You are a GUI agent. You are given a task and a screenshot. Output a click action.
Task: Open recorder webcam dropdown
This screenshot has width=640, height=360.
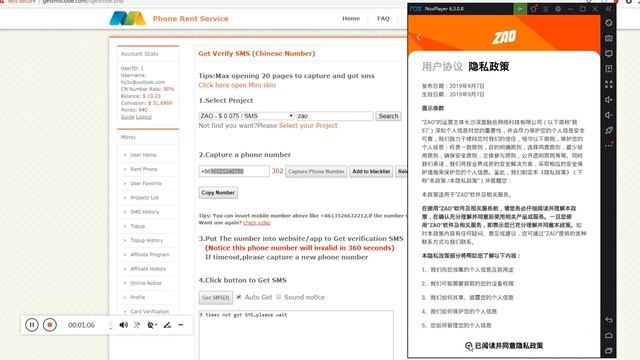(x=152, y=325)
